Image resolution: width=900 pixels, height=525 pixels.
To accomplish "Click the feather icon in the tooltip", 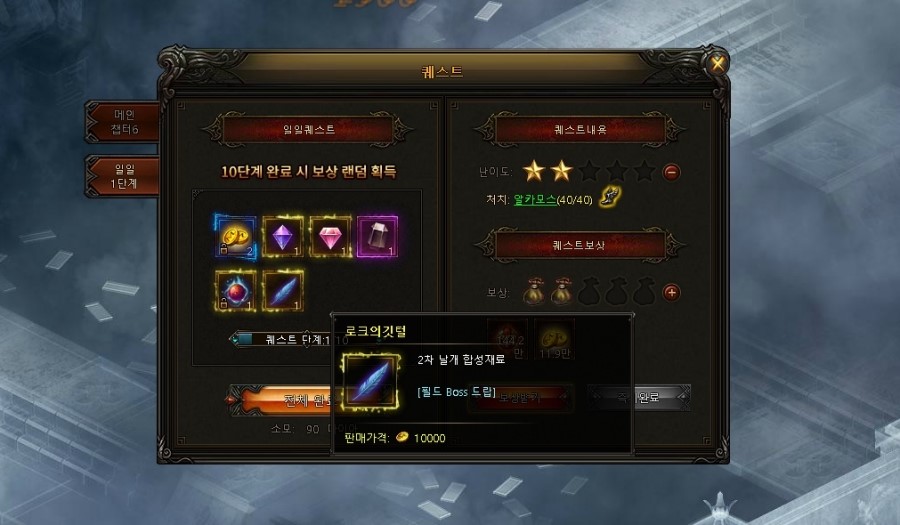I will click(x=370, y=382).
